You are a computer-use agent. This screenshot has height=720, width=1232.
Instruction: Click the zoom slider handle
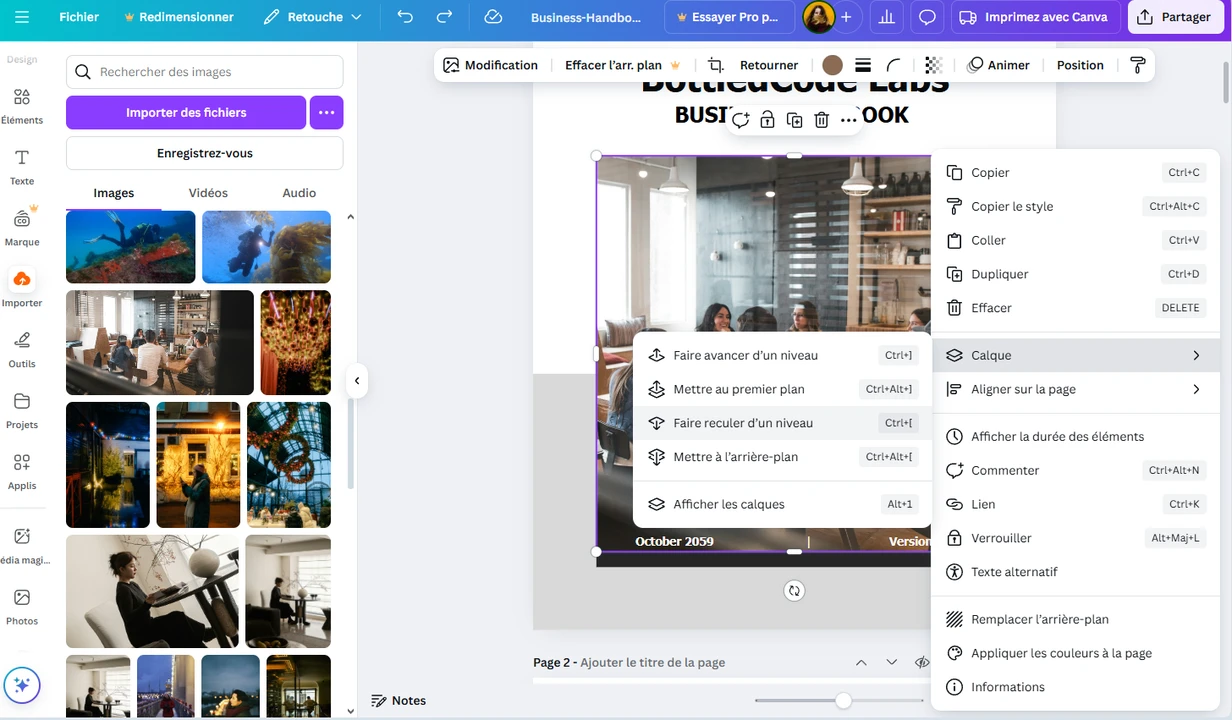843,701
